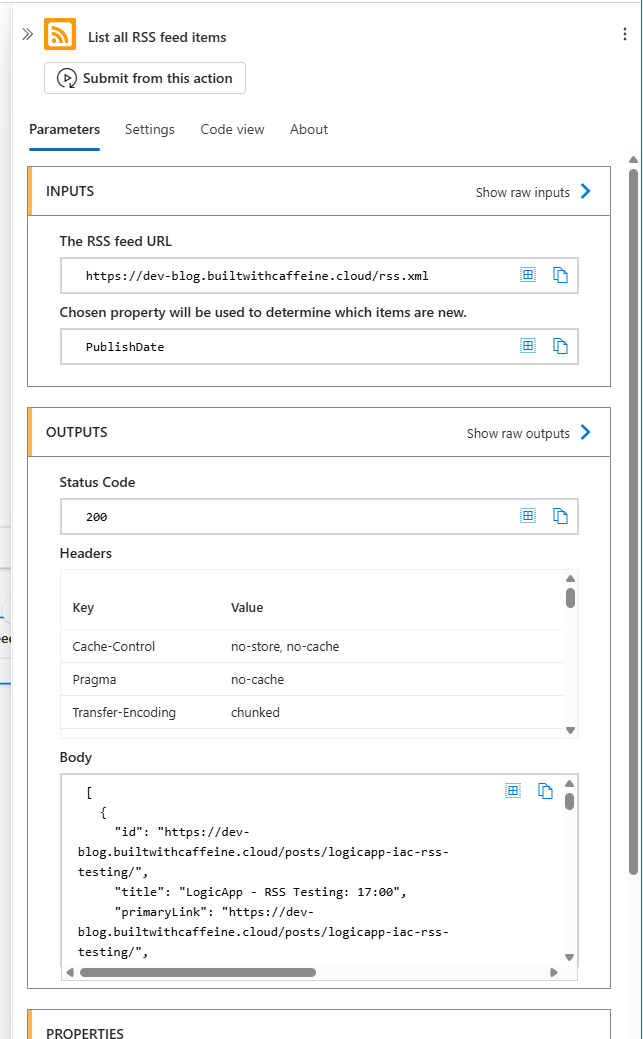Collapse the panel with double chevron icon

click(27, 34)
